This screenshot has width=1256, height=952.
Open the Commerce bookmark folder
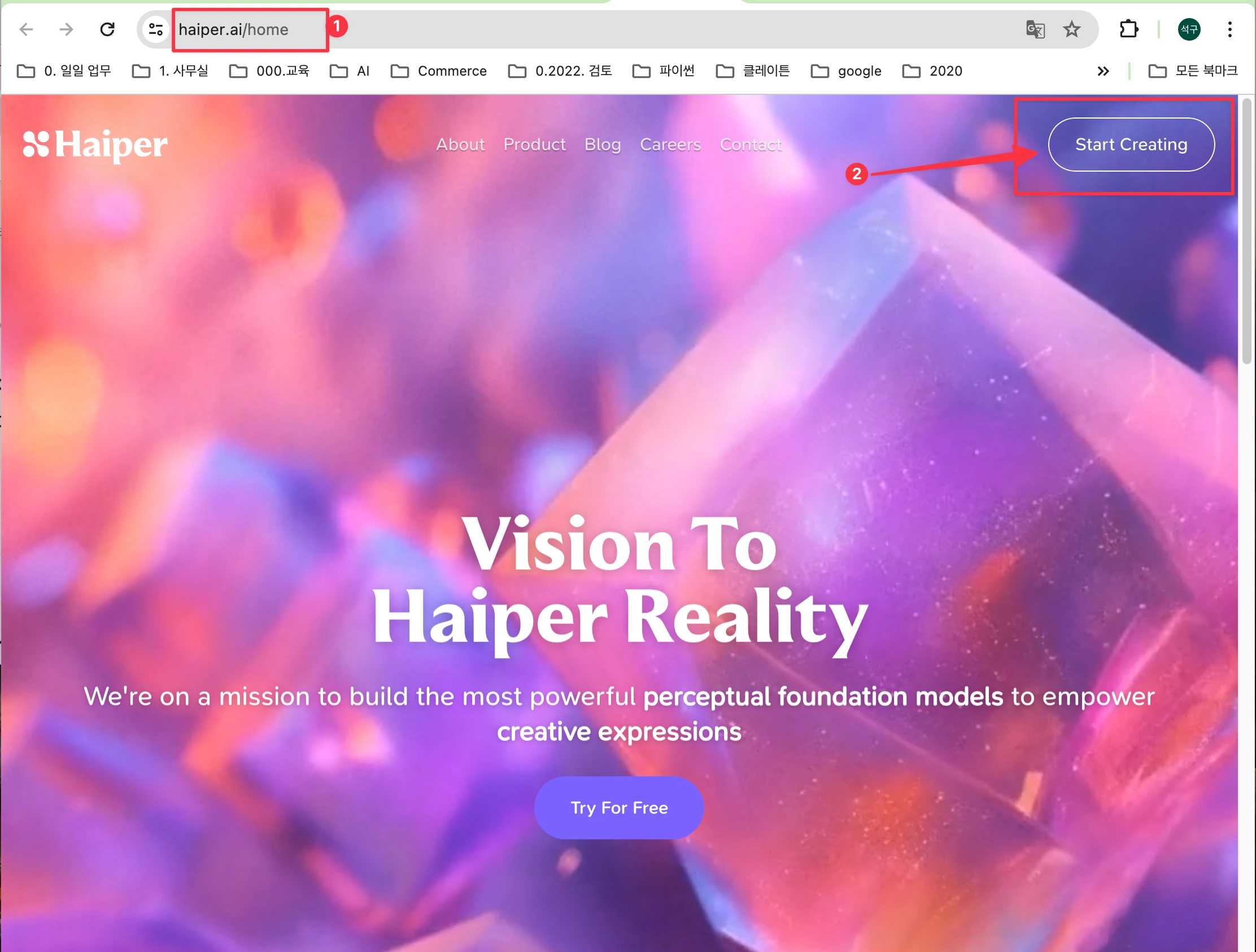click(439, 71)
